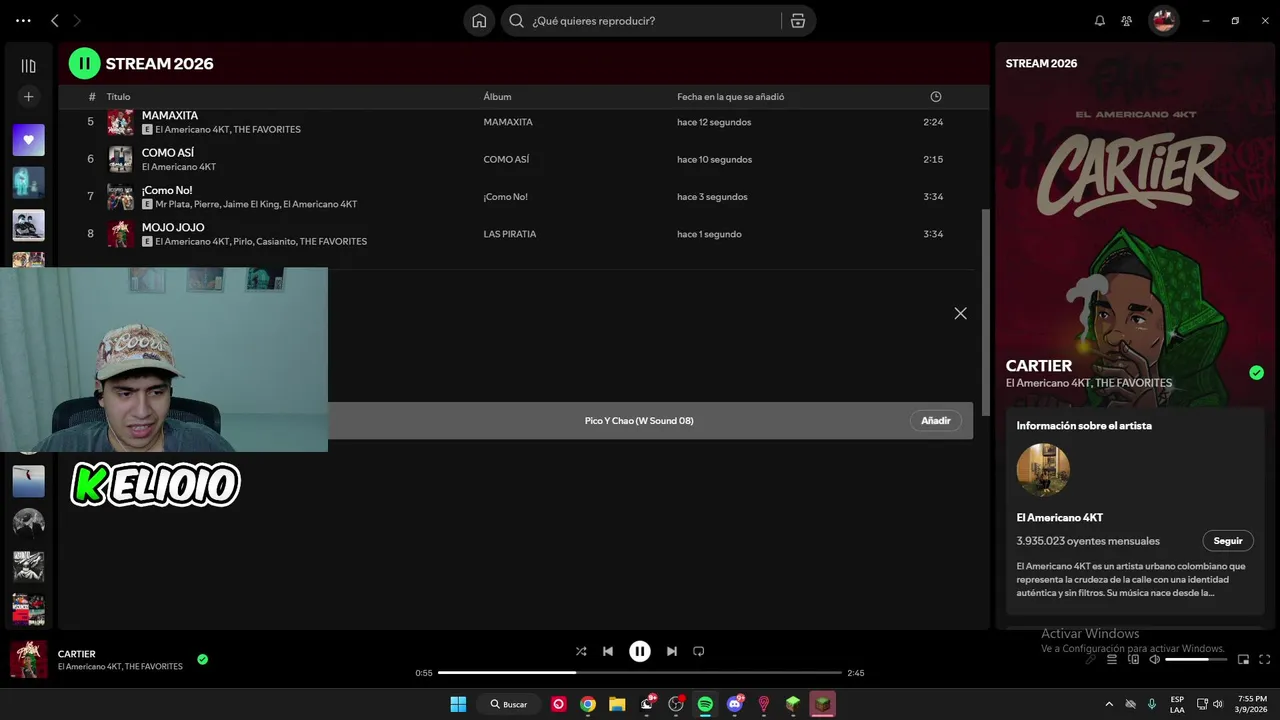
Task: Open OBS Studio from taskbar
Action: click(x=676, y=704)
